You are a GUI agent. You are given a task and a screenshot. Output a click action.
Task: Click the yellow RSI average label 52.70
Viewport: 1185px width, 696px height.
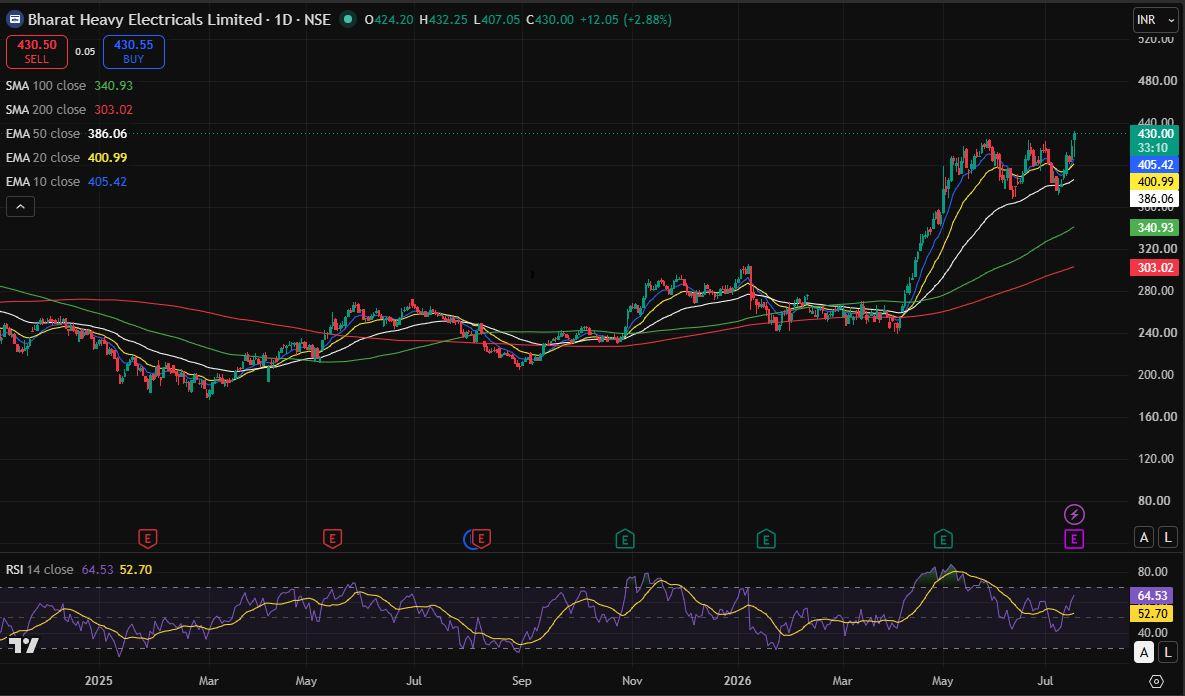1152,614
